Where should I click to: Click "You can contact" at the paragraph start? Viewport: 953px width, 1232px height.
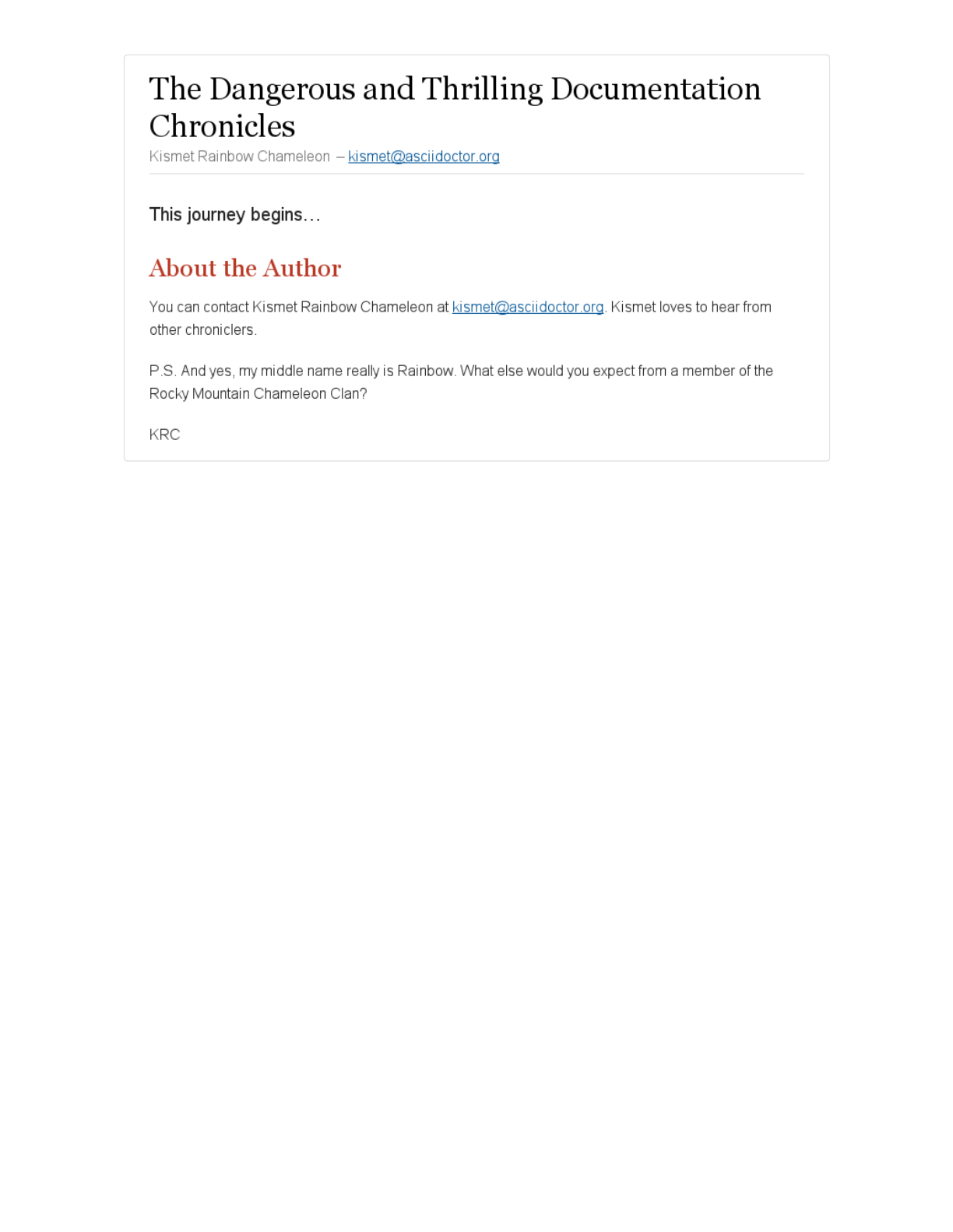pyautogui.click(x=199, y=307)
